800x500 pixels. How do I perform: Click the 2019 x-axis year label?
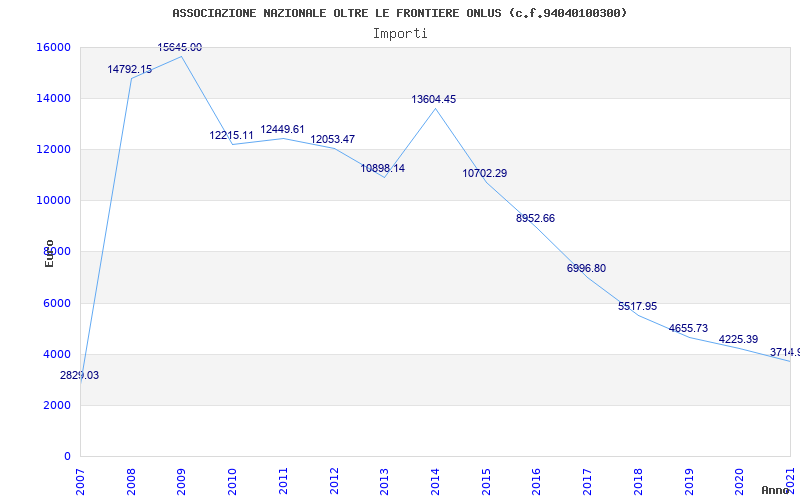[x=689, y=481]
